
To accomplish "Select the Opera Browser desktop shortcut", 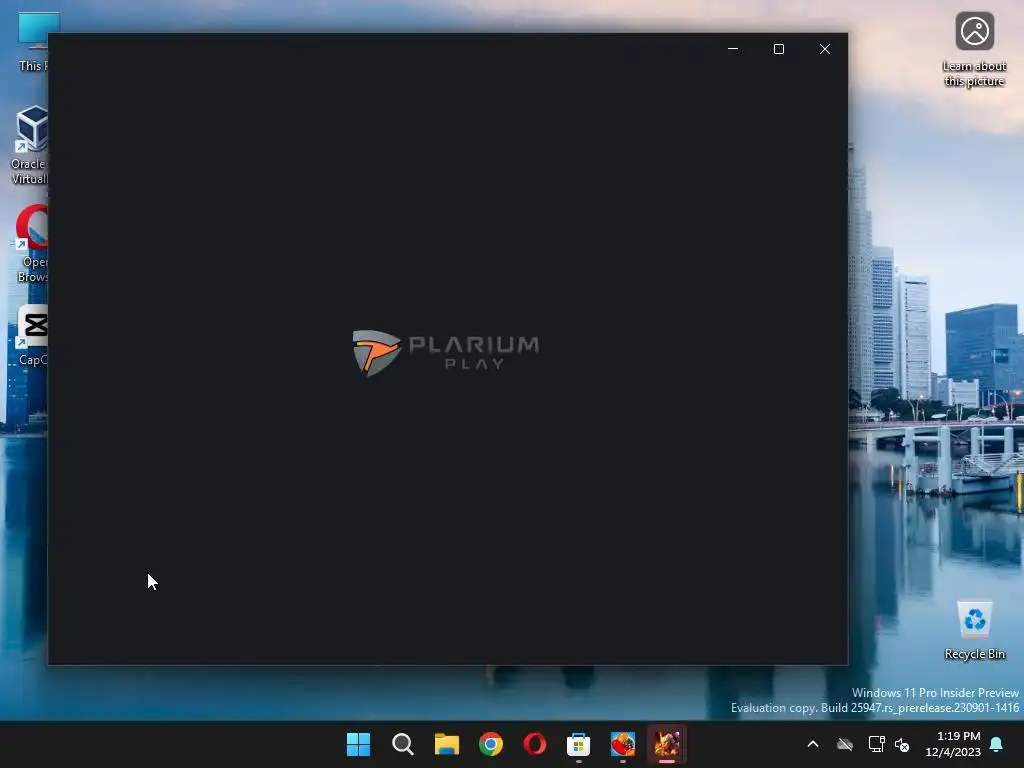I will click(x=31, y=243).
